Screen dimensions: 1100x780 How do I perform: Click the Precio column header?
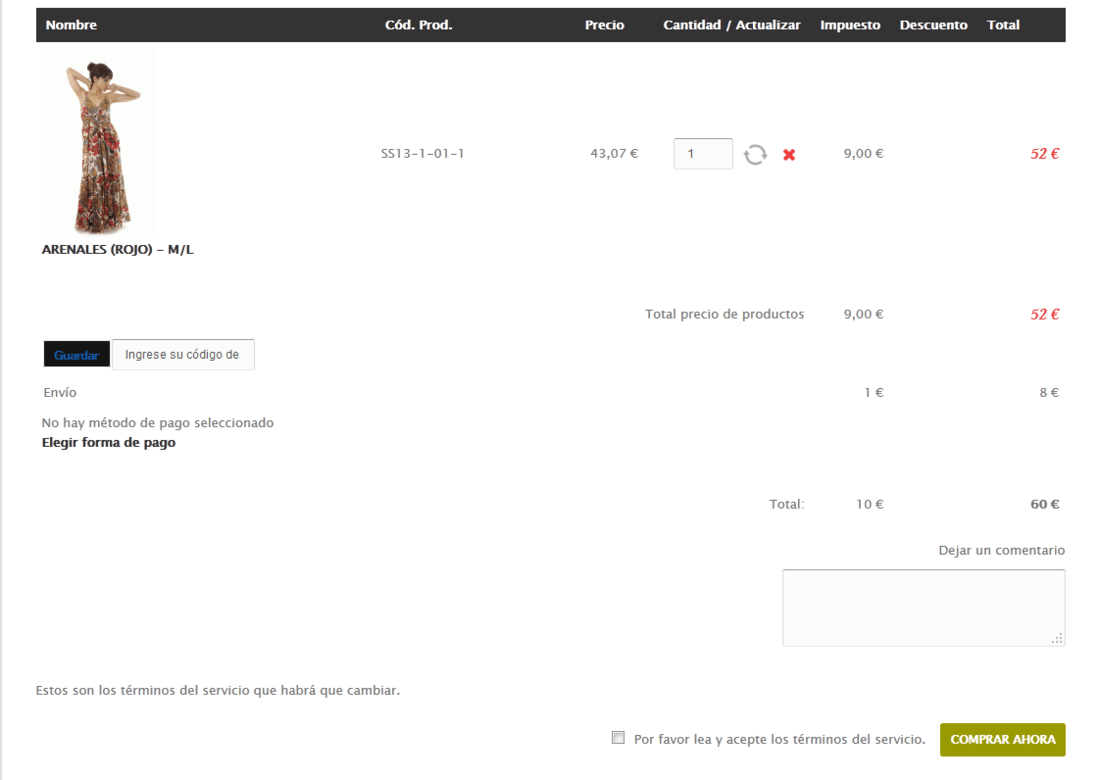click(x=604, y=25)
